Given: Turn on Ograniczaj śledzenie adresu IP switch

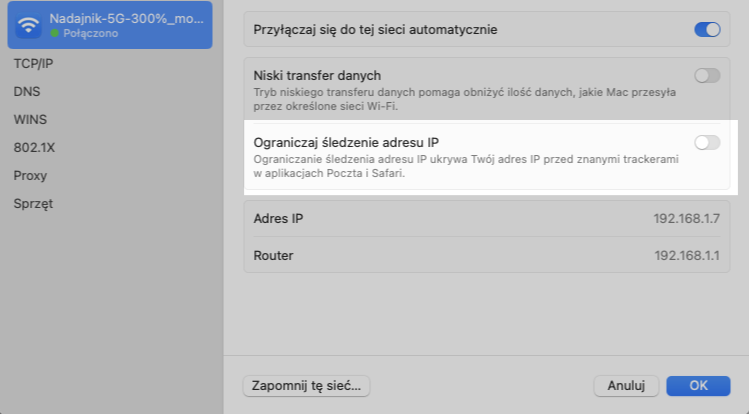Looking at the screenshot, I should tap(707, 143).
